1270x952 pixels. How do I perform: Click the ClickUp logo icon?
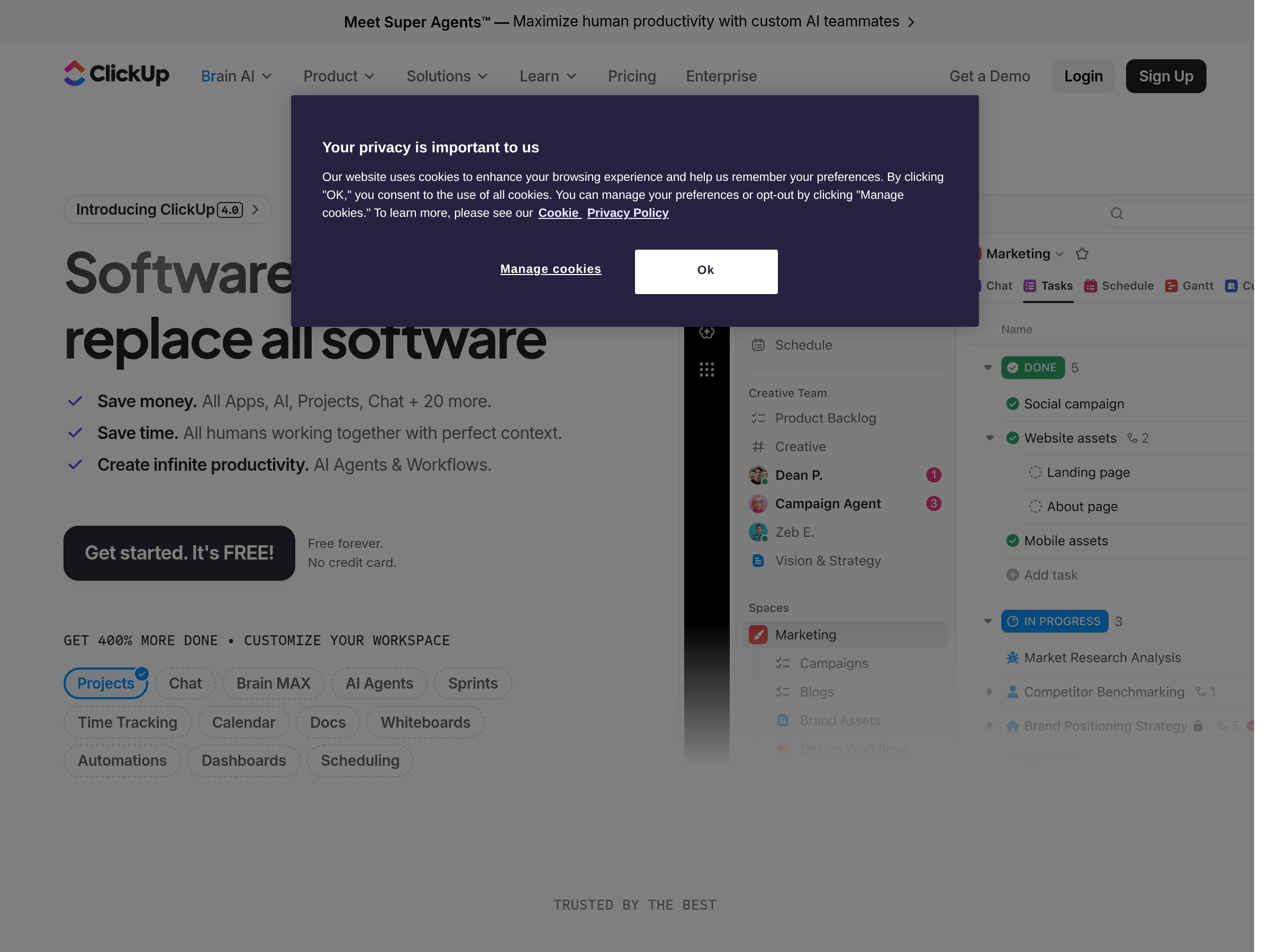(74, 74)
